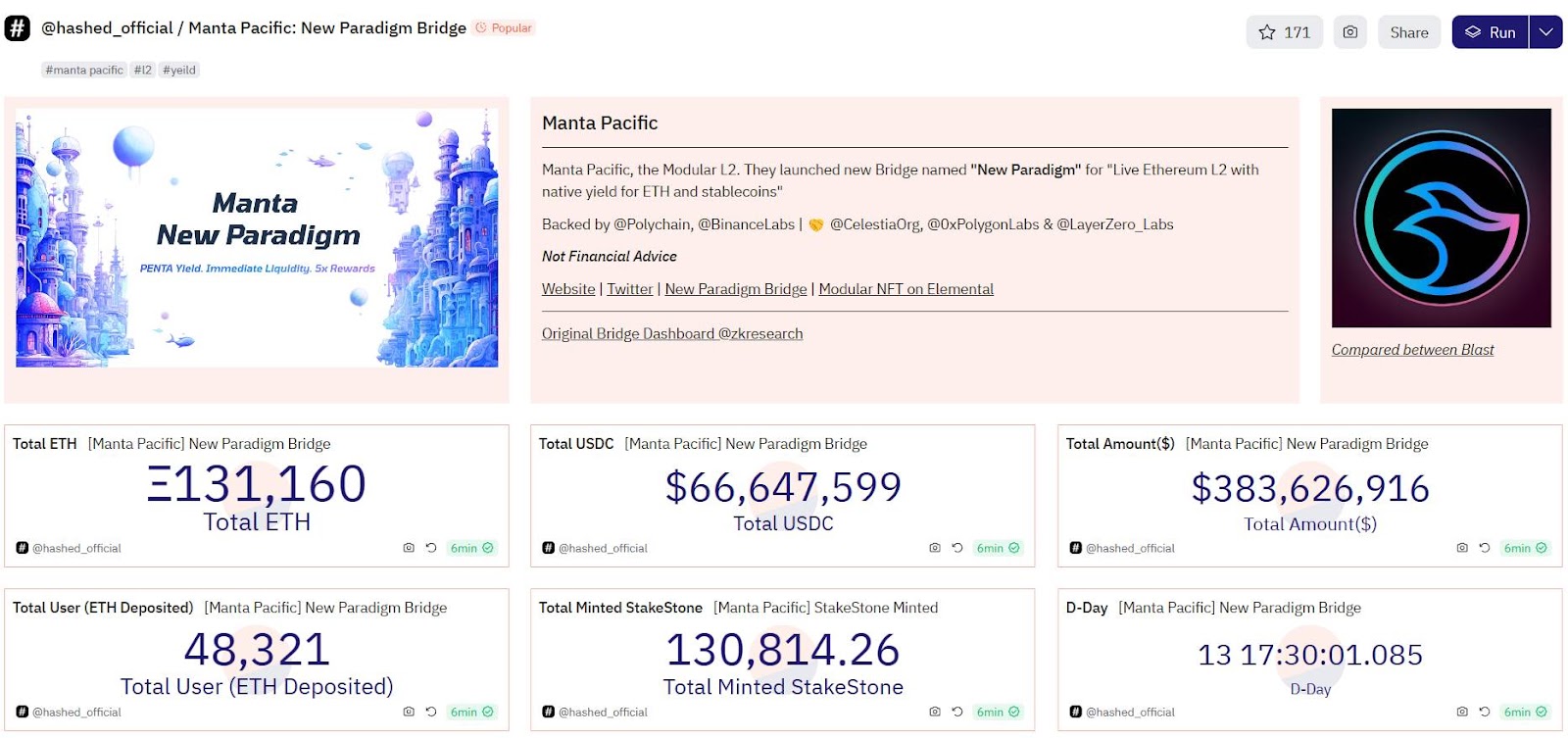
Task: Expand the Run options dropdown arrow
Action: coord(1545,32)
